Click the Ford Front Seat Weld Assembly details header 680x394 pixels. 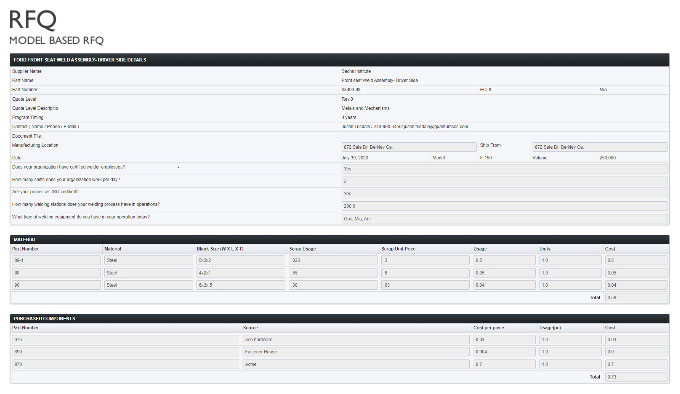point(340,60)
